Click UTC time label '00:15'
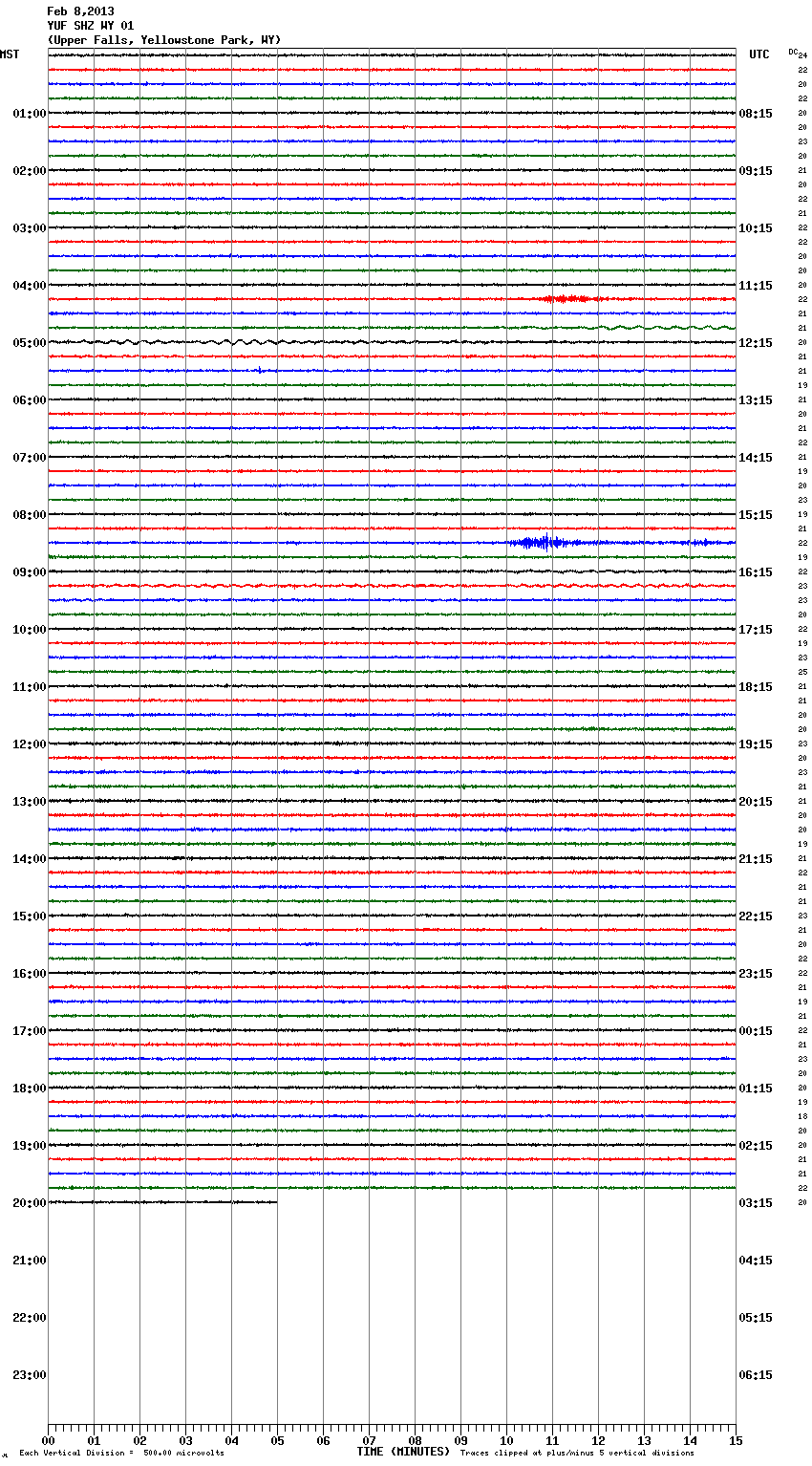This screenshot has width=812, height=1466. point(756,1031)
